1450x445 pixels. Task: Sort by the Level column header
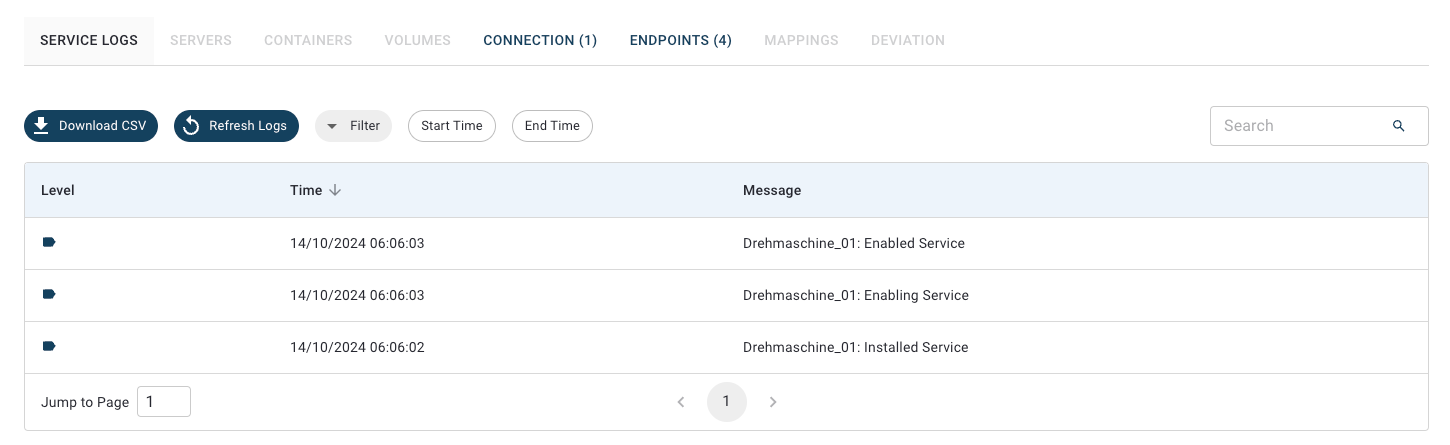[x=58, y=190]
